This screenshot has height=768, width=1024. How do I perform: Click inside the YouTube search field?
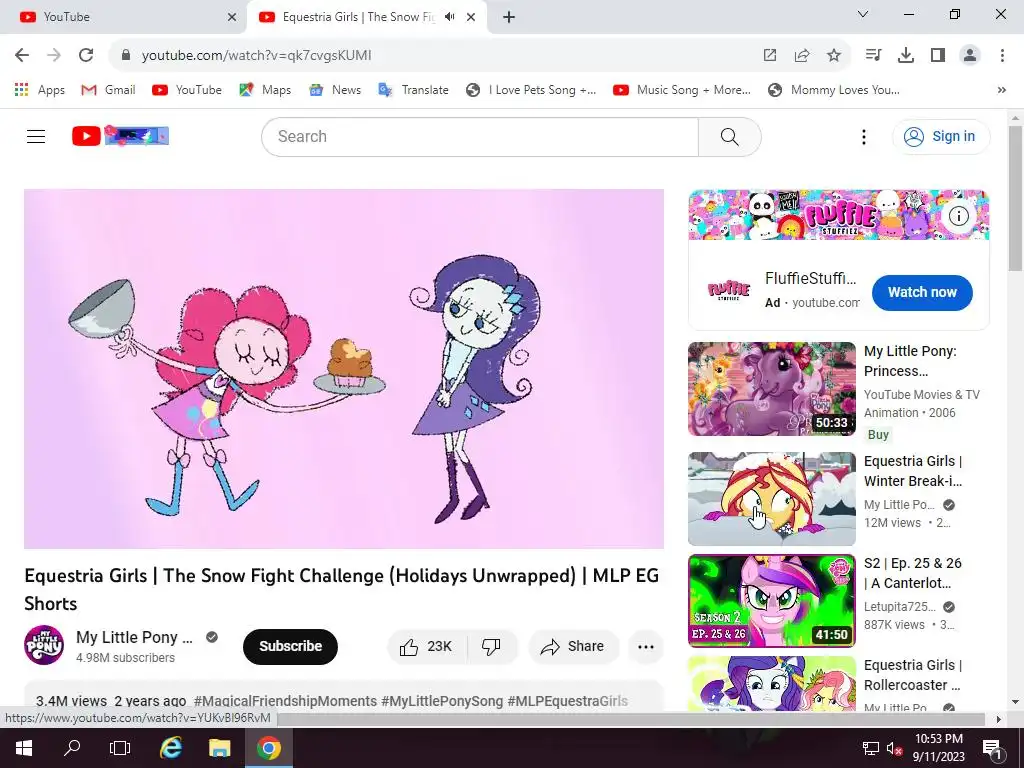tap(480, 137)
